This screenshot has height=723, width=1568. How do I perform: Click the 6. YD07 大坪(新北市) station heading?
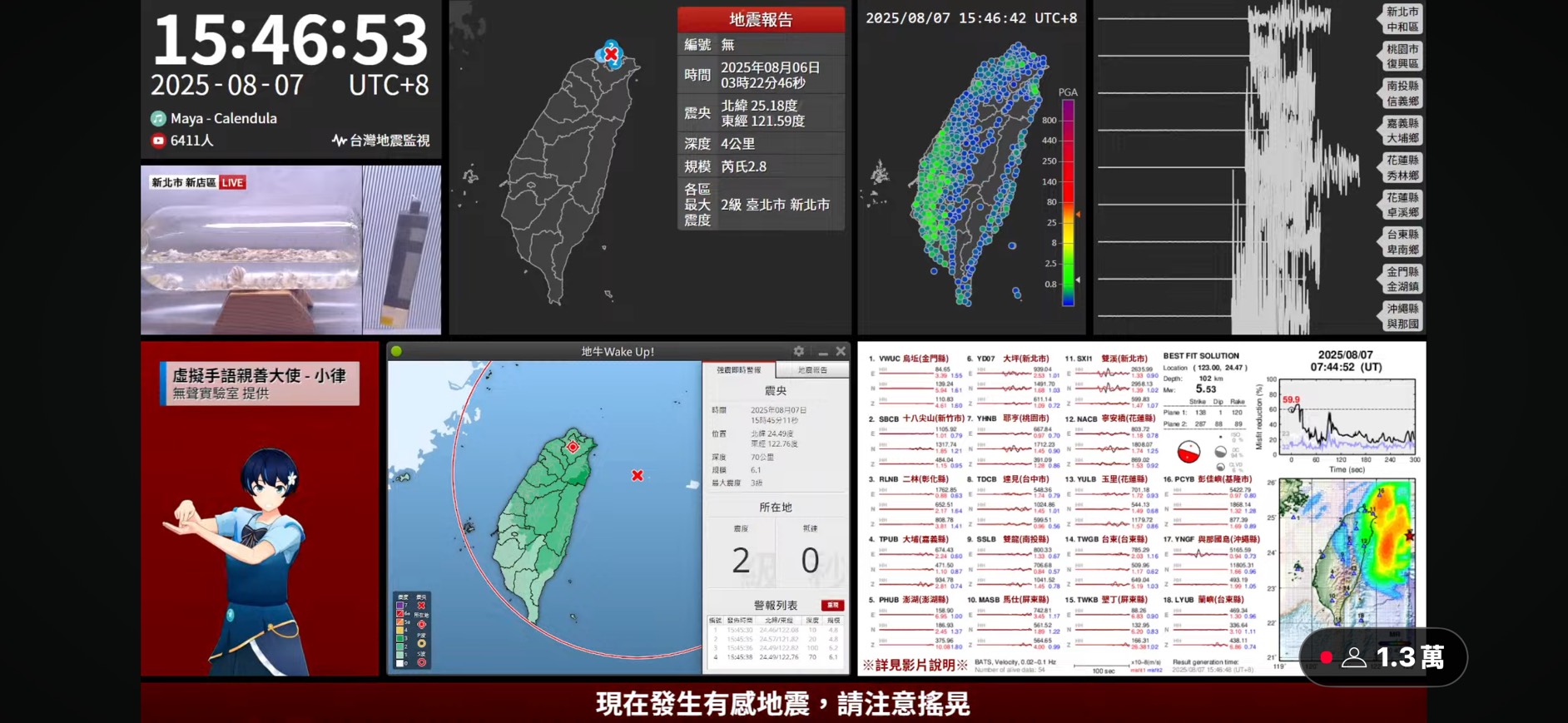click(1008, 359)
